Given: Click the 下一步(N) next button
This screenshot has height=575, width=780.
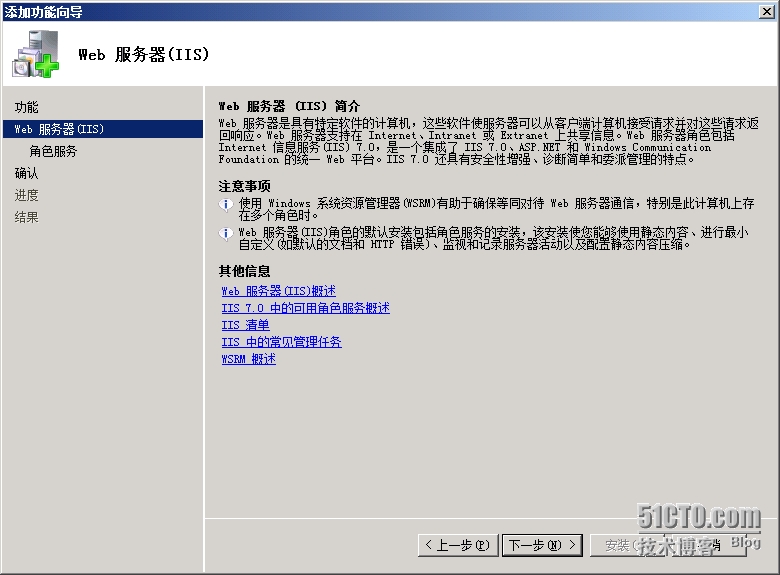Looking at the screenshot, I should tap(542, 545).
